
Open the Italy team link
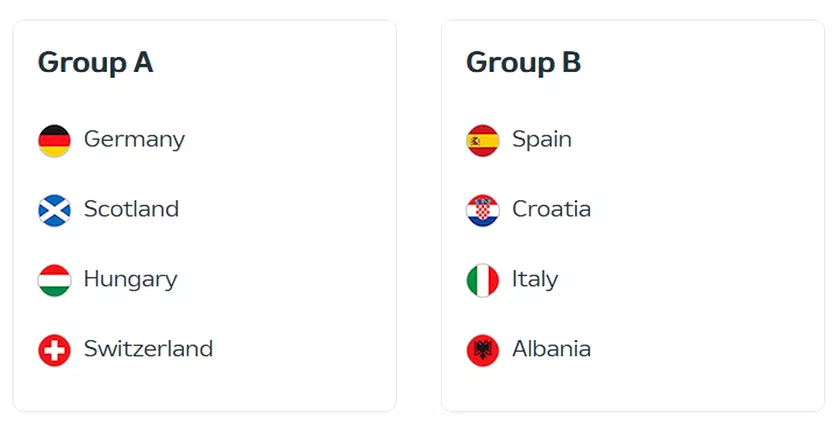click(535, 280)
